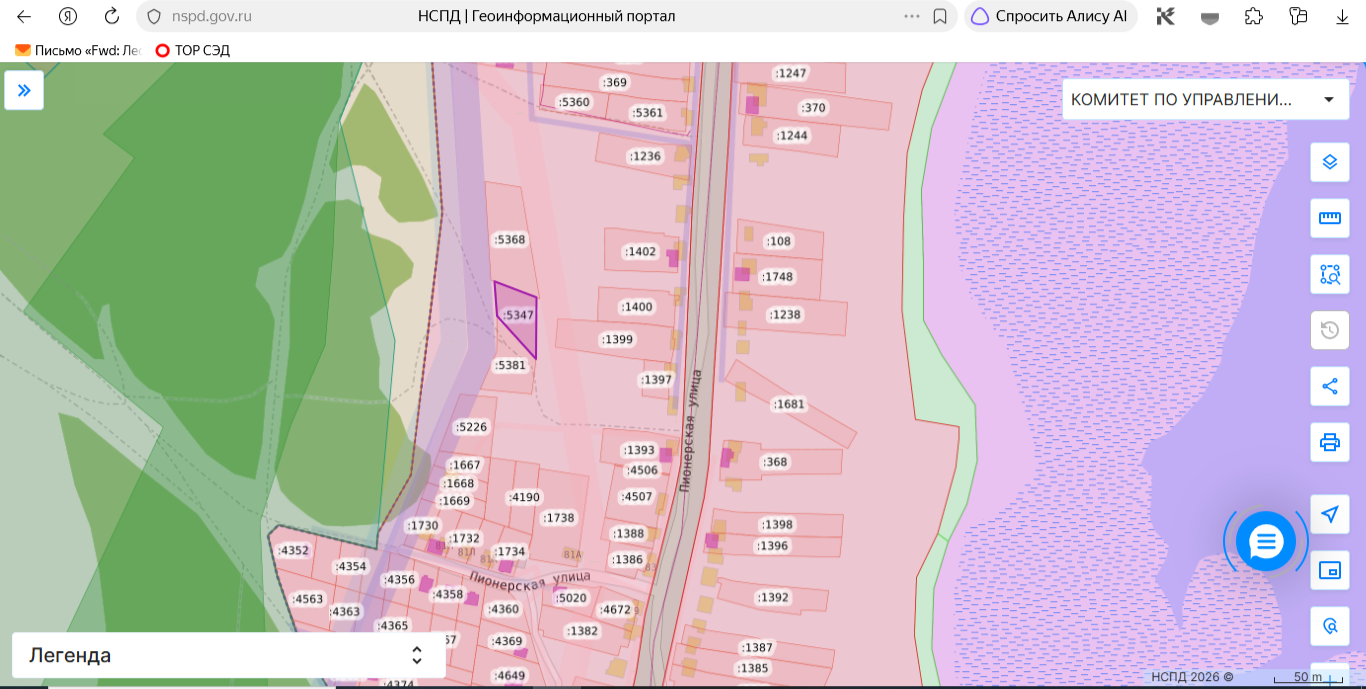Open browser downloads
This screenshot has width=1366, height=689.
[1342, 16]
